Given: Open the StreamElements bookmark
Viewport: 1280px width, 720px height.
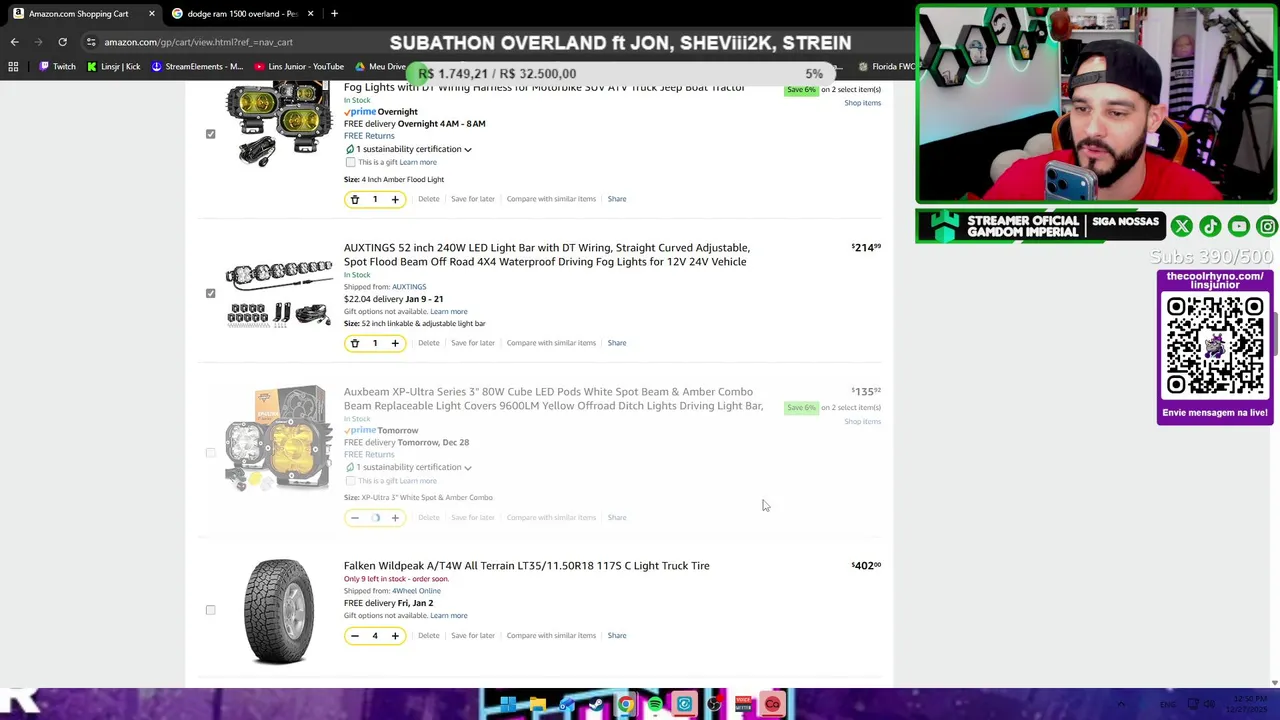Looking at the screenshot, I should click(x=197, y=67).
